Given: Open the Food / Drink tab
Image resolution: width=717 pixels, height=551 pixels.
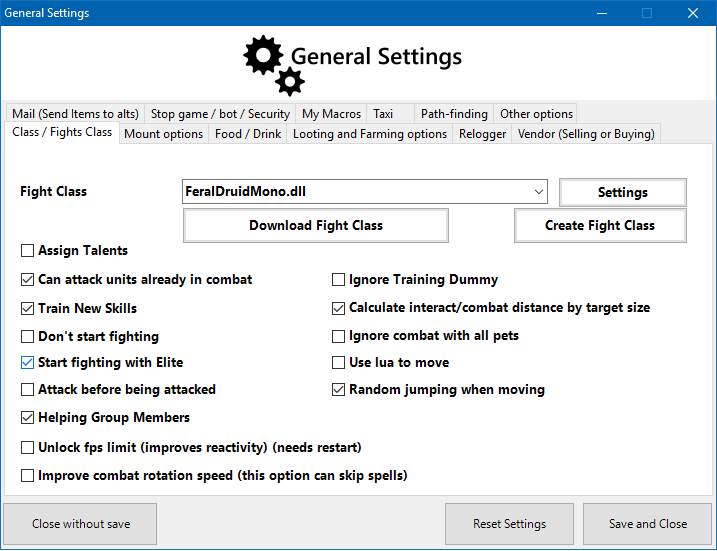Looking at the screenshot, I should (x=248, y=134).
